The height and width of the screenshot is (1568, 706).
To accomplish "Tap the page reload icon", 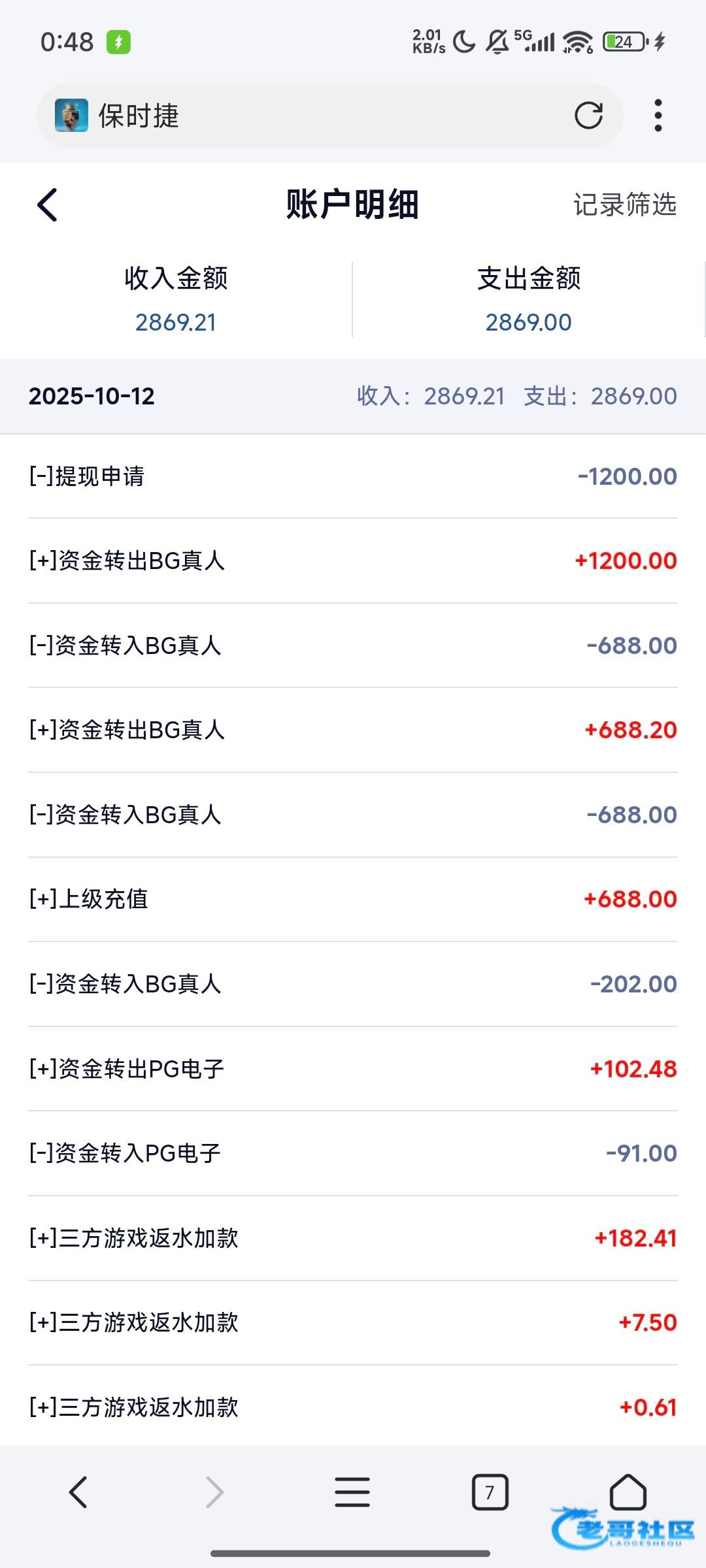I will (588, 116).
